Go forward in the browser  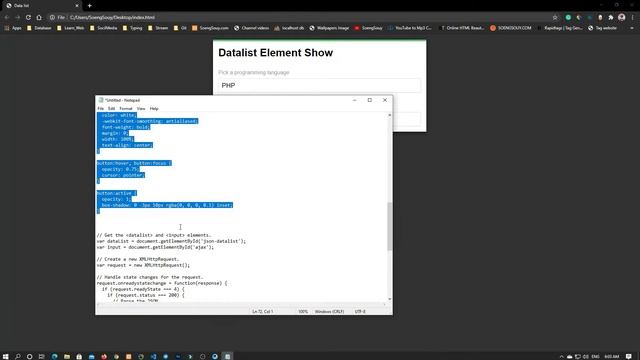click(x=17, y=18)
